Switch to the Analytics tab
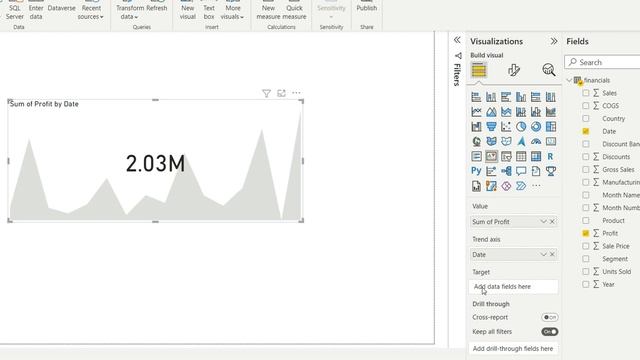The width and height of the screenshot is (640, 360). (x=549, y=70)
